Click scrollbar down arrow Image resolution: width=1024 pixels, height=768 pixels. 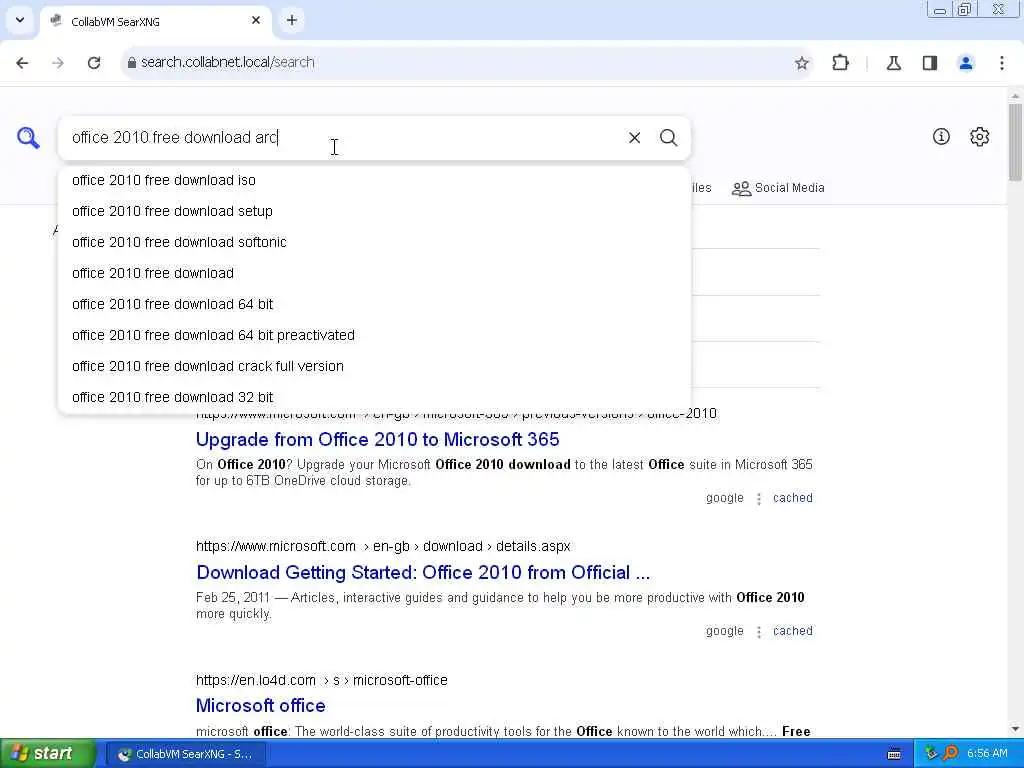click(x=1015, y=729)
